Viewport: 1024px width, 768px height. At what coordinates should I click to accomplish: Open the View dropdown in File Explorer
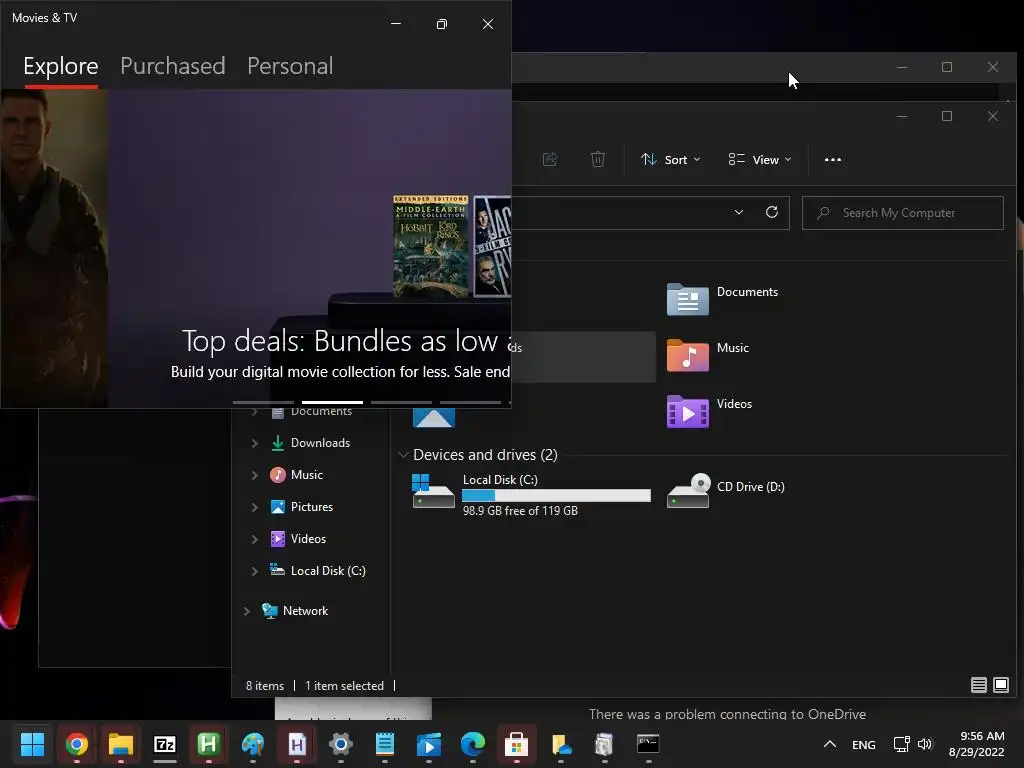[760, 159]
